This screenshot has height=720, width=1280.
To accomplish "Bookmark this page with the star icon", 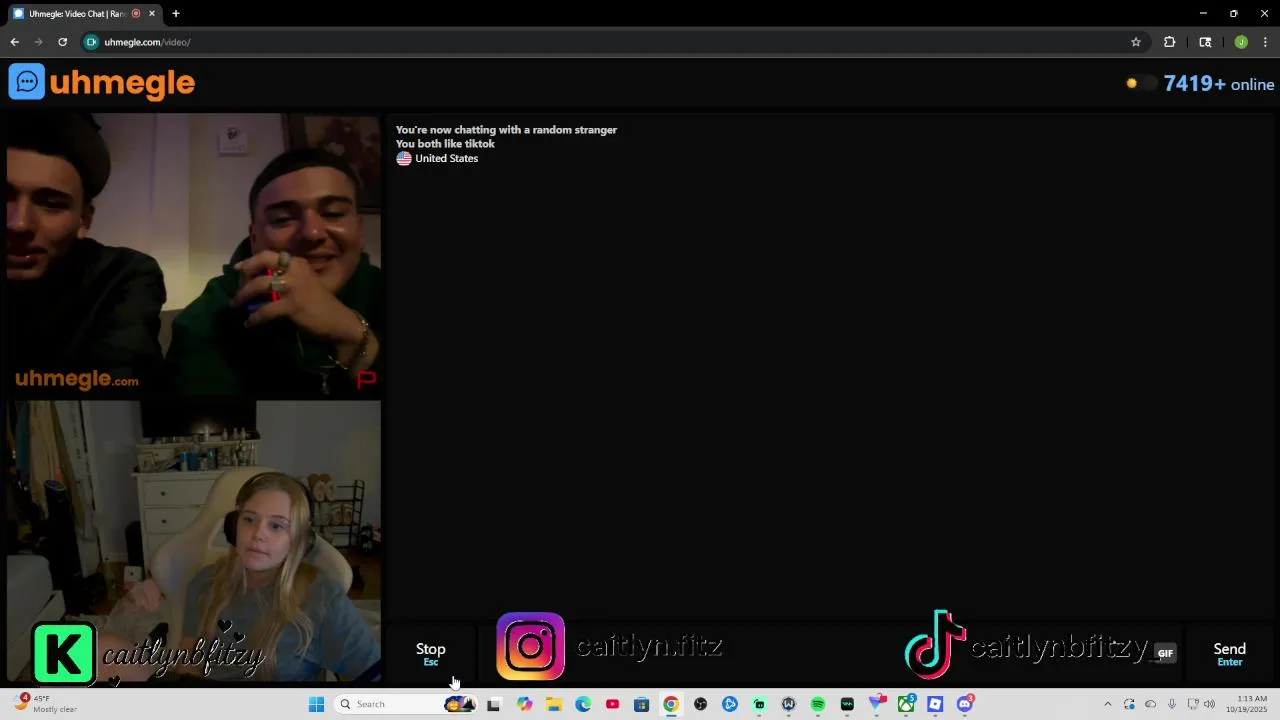I will tap(1136, 42).
